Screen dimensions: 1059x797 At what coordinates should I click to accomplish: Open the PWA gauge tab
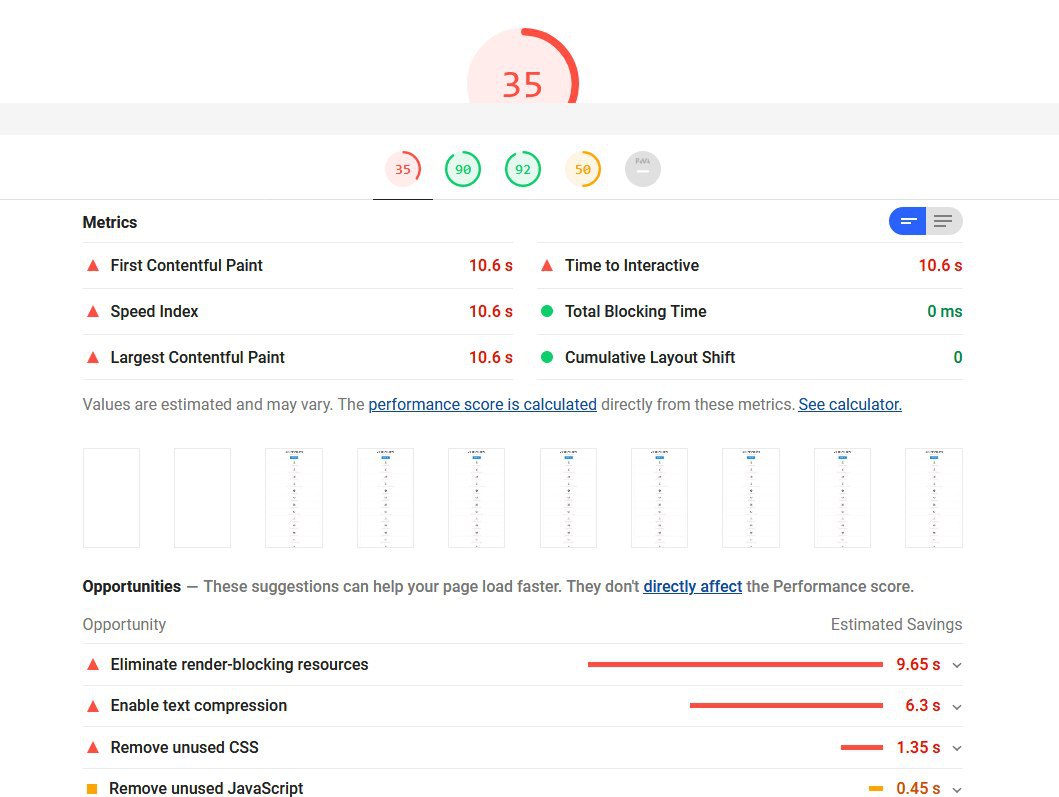click(x=643, y=169)
